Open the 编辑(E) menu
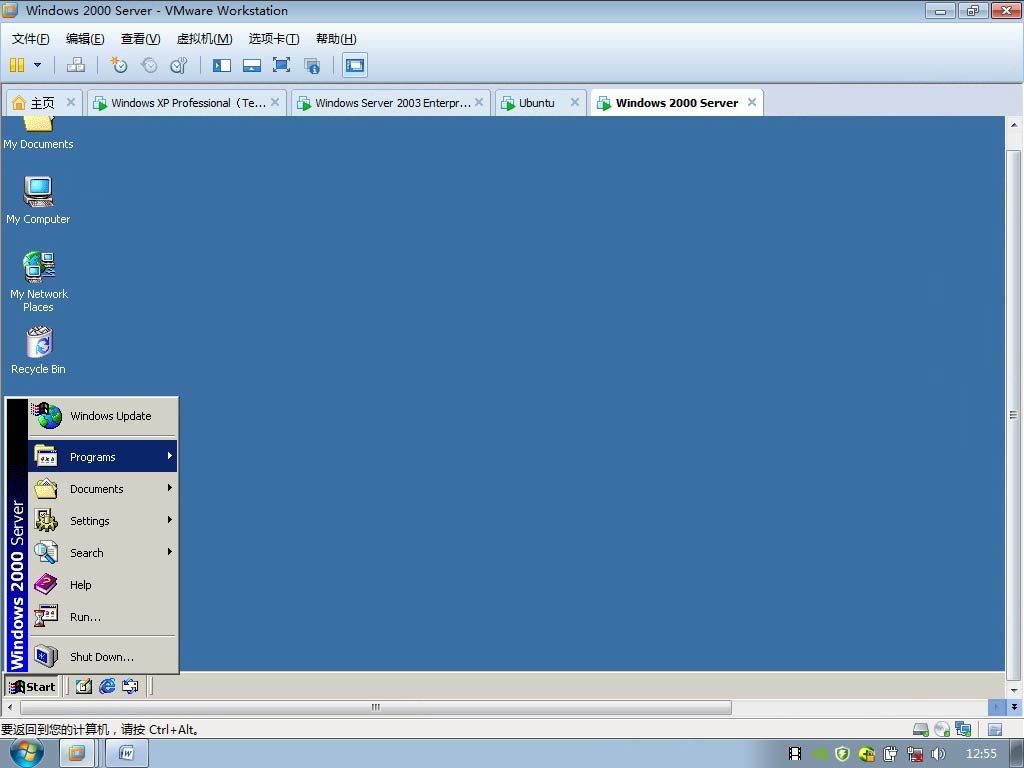Image resolution: width=1024 pixels, height=768 pixels. click(85, 39)
